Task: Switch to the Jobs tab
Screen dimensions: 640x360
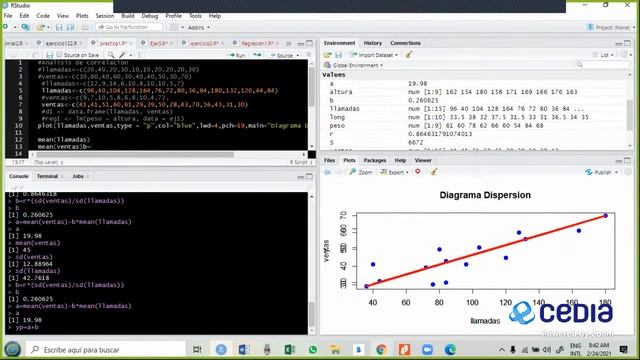Action: 78,176
